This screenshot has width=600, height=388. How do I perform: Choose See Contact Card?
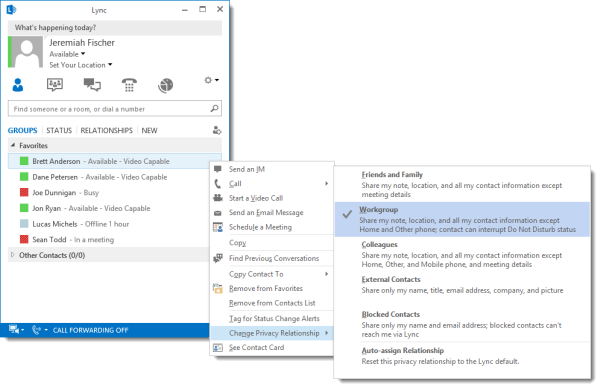(x=272, y=347)
